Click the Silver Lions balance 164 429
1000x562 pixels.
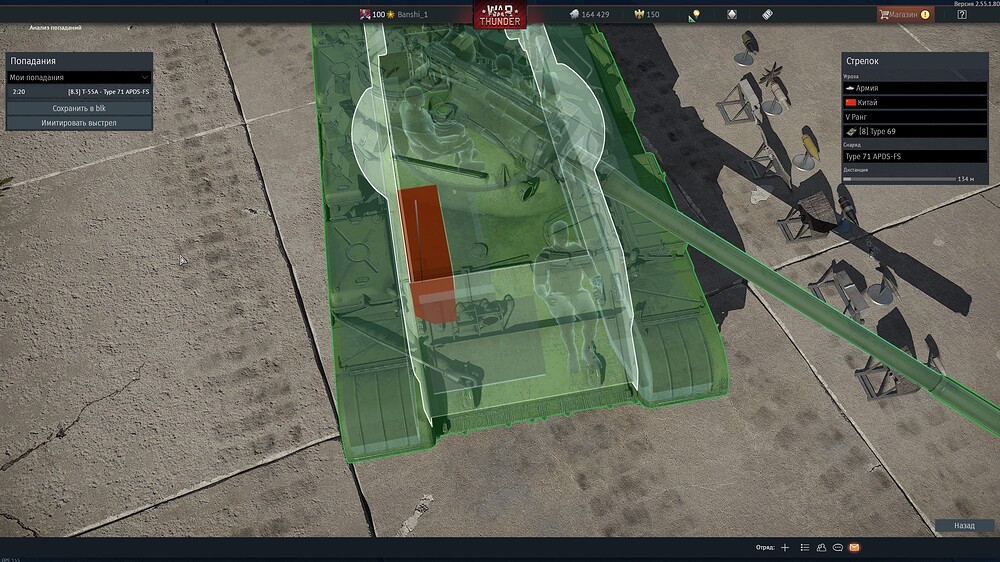(589, 14)
